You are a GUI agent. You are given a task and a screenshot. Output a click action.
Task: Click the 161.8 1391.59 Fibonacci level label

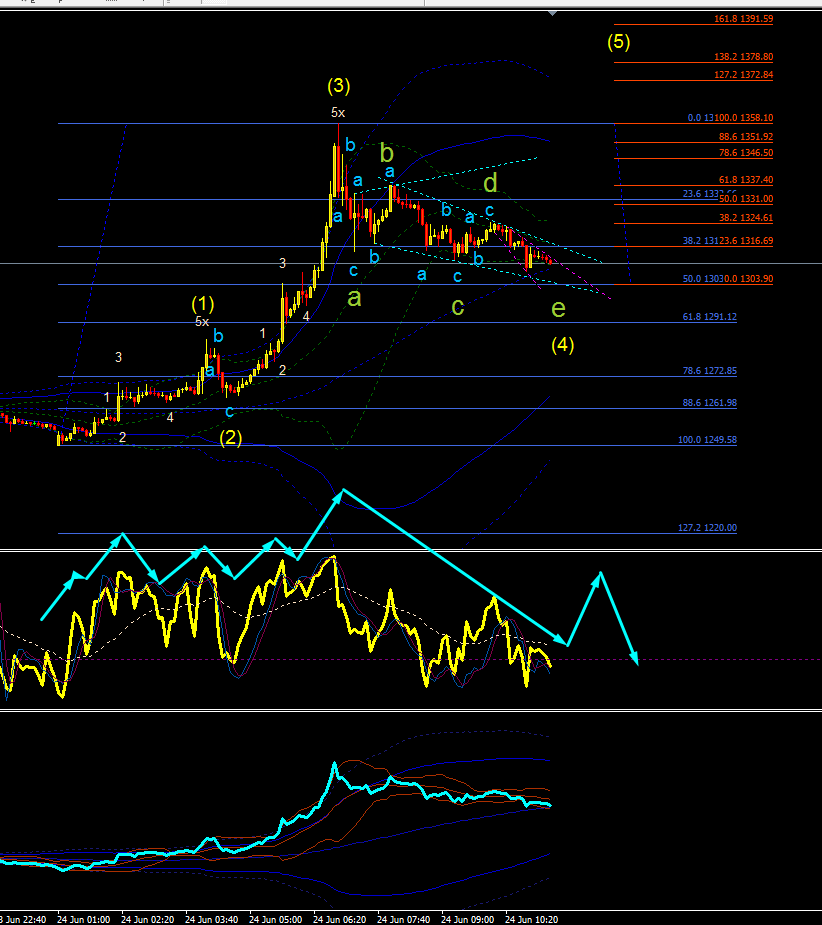pos(743,19)
